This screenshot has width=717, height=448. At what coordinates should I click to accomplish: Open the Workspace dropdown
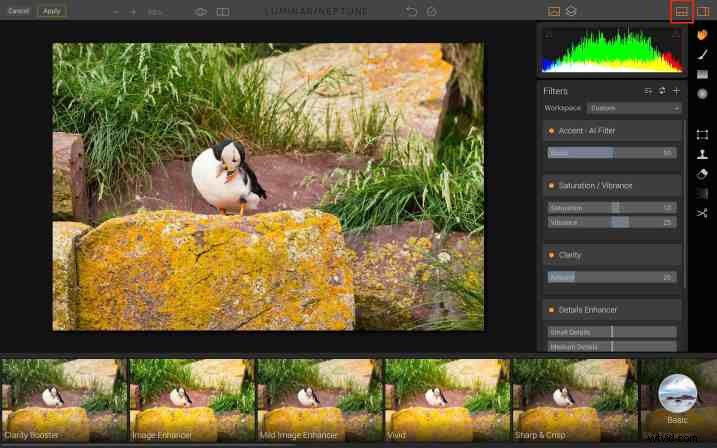pyautogui.click(x=634, y=108)
